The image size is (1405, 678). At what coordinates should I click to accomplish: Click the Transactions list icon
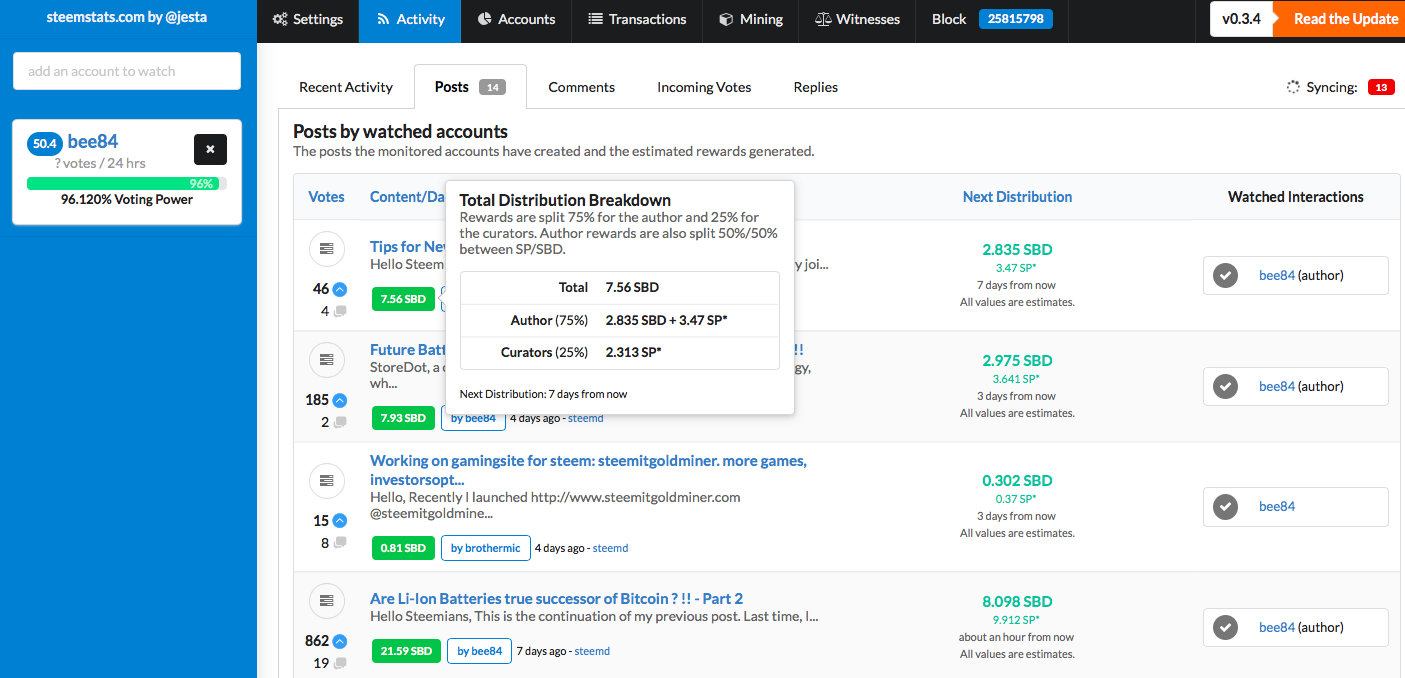[595, 19]
